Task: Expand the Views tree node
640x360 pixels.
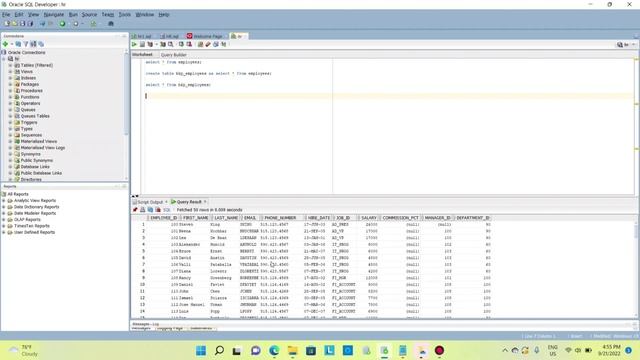Action: tap(10, 71)
